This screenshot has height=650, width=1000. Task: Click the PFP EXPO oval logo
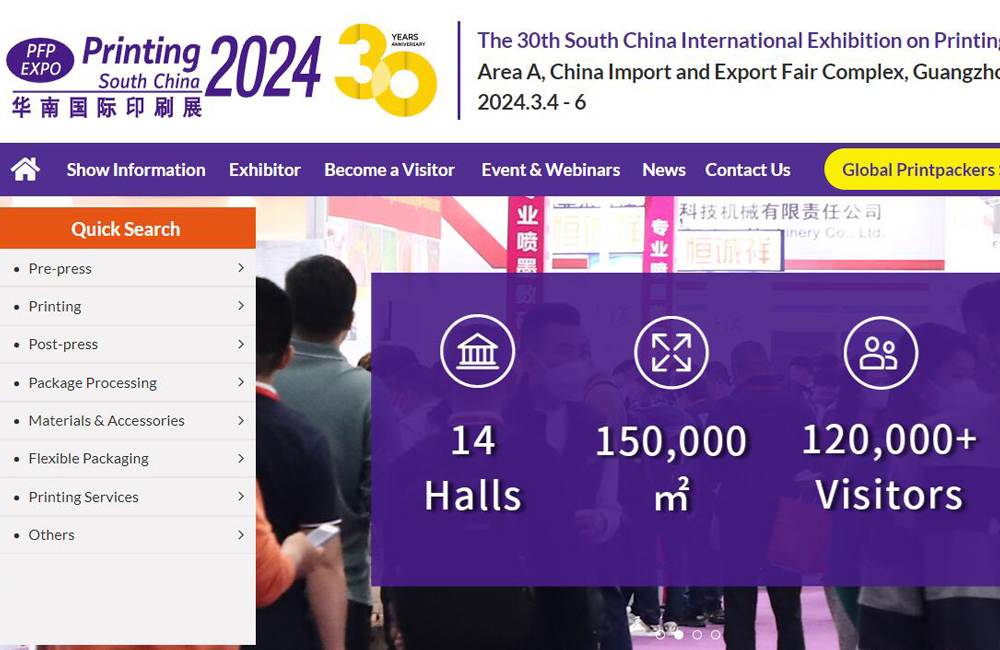pyautogui.click(x=40, y=60)
